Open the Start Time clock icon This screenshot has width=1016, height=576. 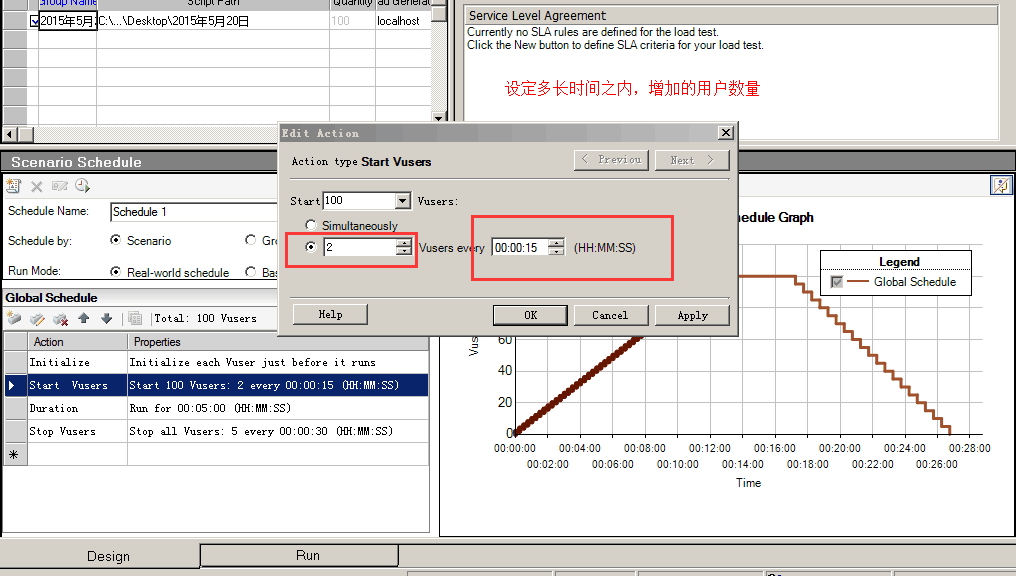(82, 187)
